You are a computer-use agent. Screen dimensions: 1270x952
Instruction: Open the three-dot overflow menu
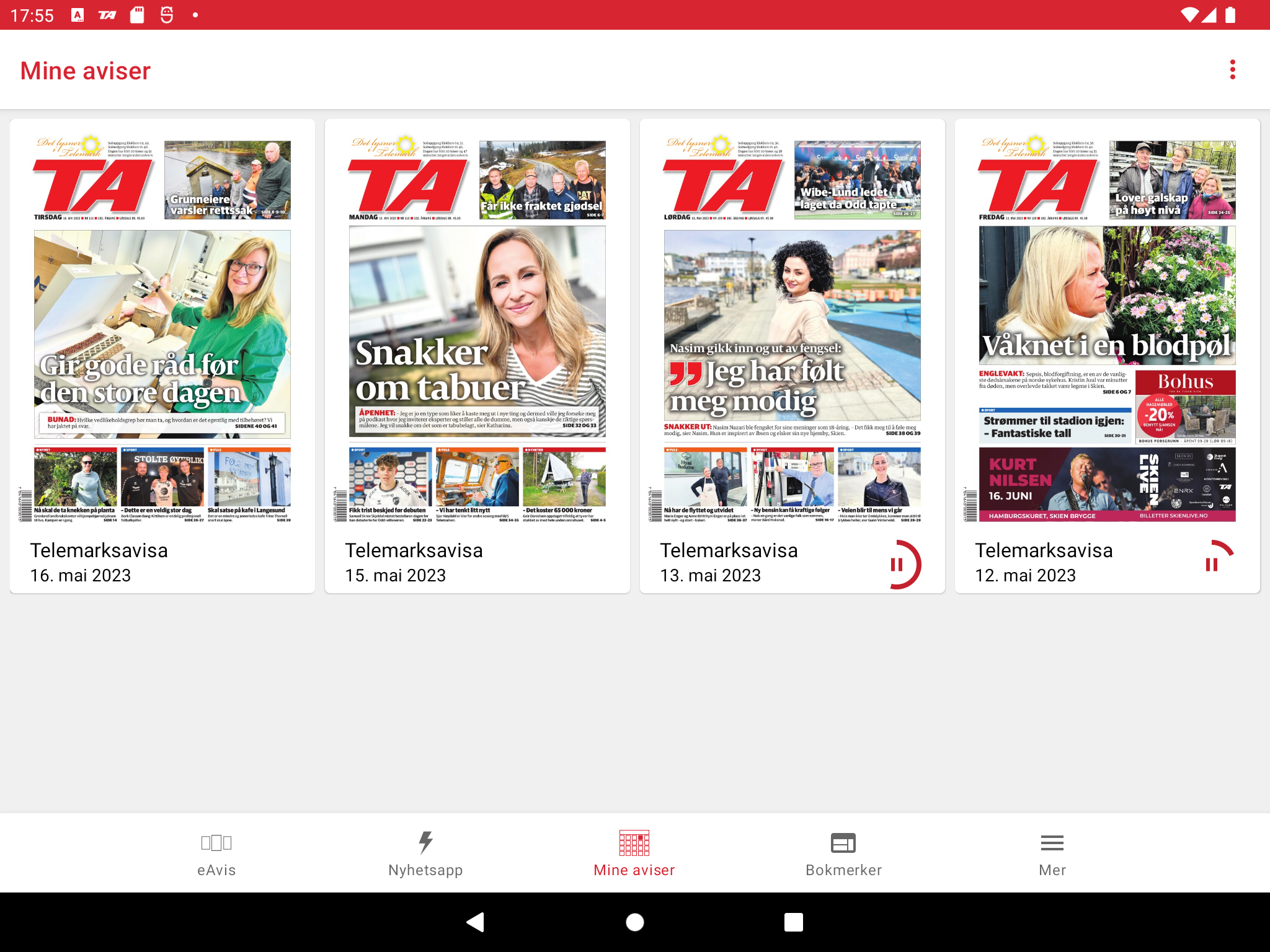tap(1232, 70)
